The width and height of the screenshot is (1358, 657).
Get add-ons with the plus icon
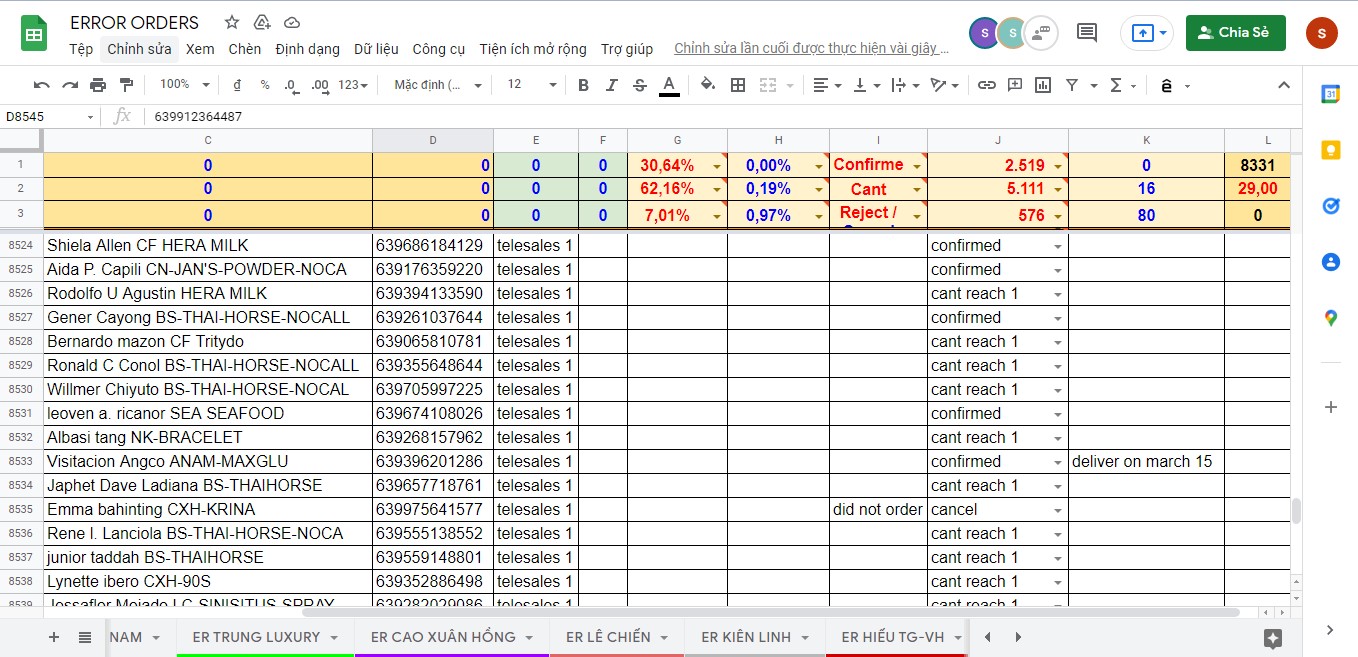(x=1330, y=407)
